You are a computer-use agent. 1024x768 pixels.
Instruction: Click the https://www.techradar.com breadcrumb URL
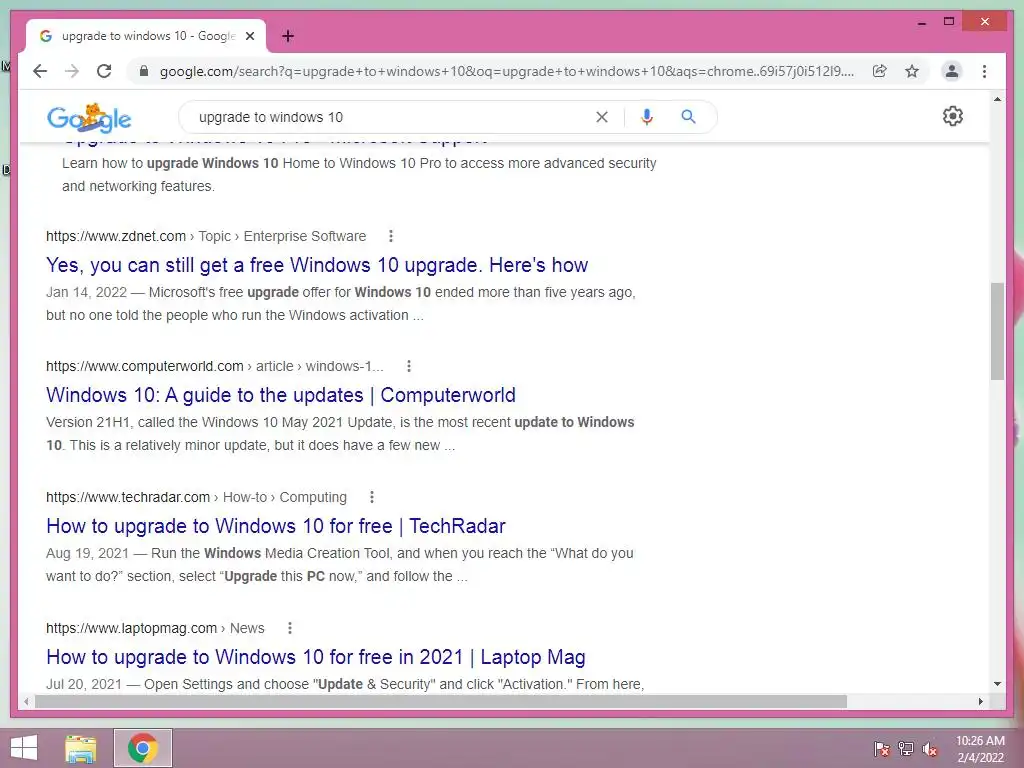coord(128,497)
